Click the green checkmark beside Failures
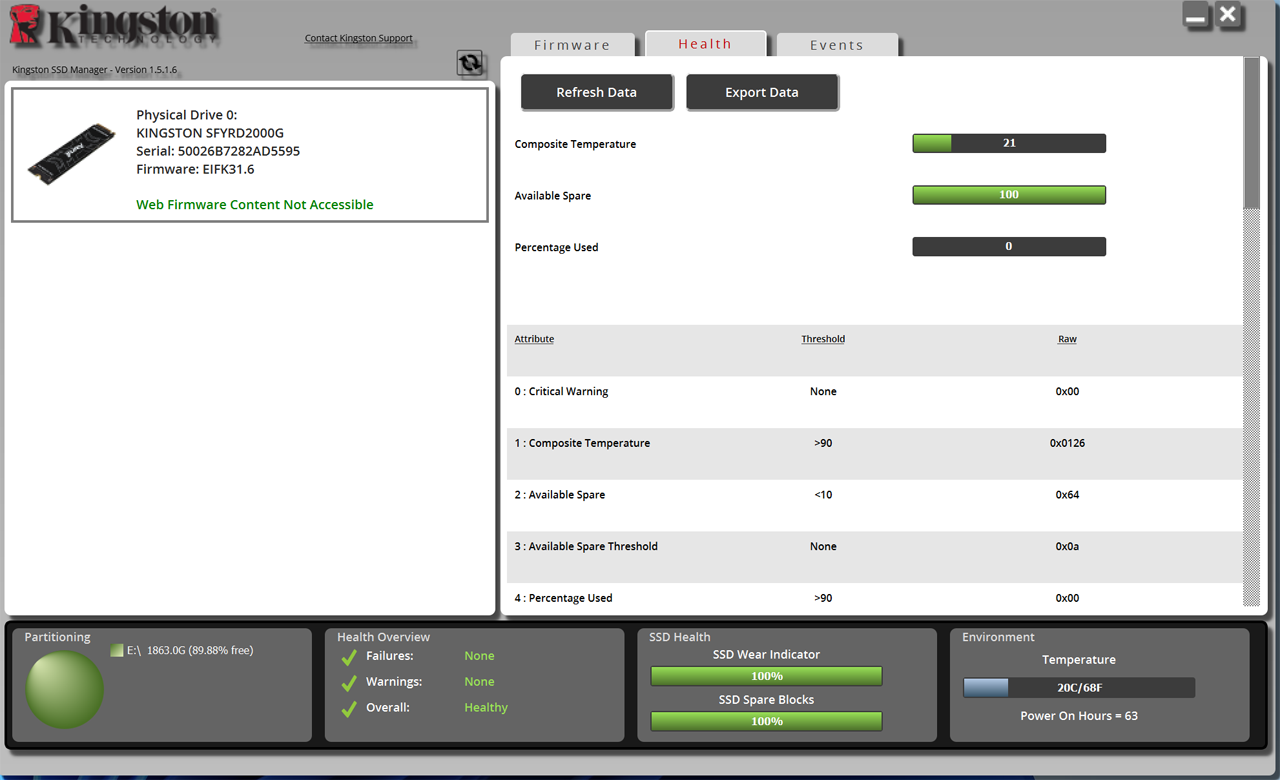 pyautogui.click(x=348, y=656)
